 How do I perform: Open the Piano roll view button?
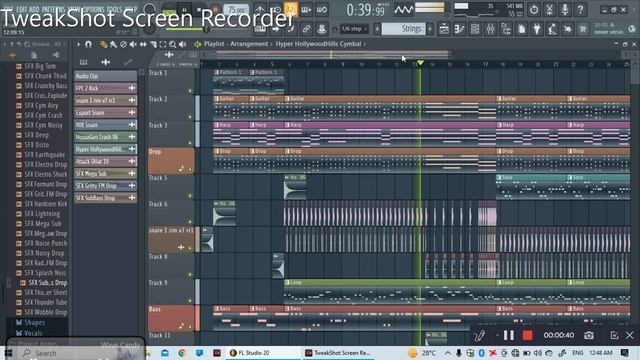pos(460,29)
